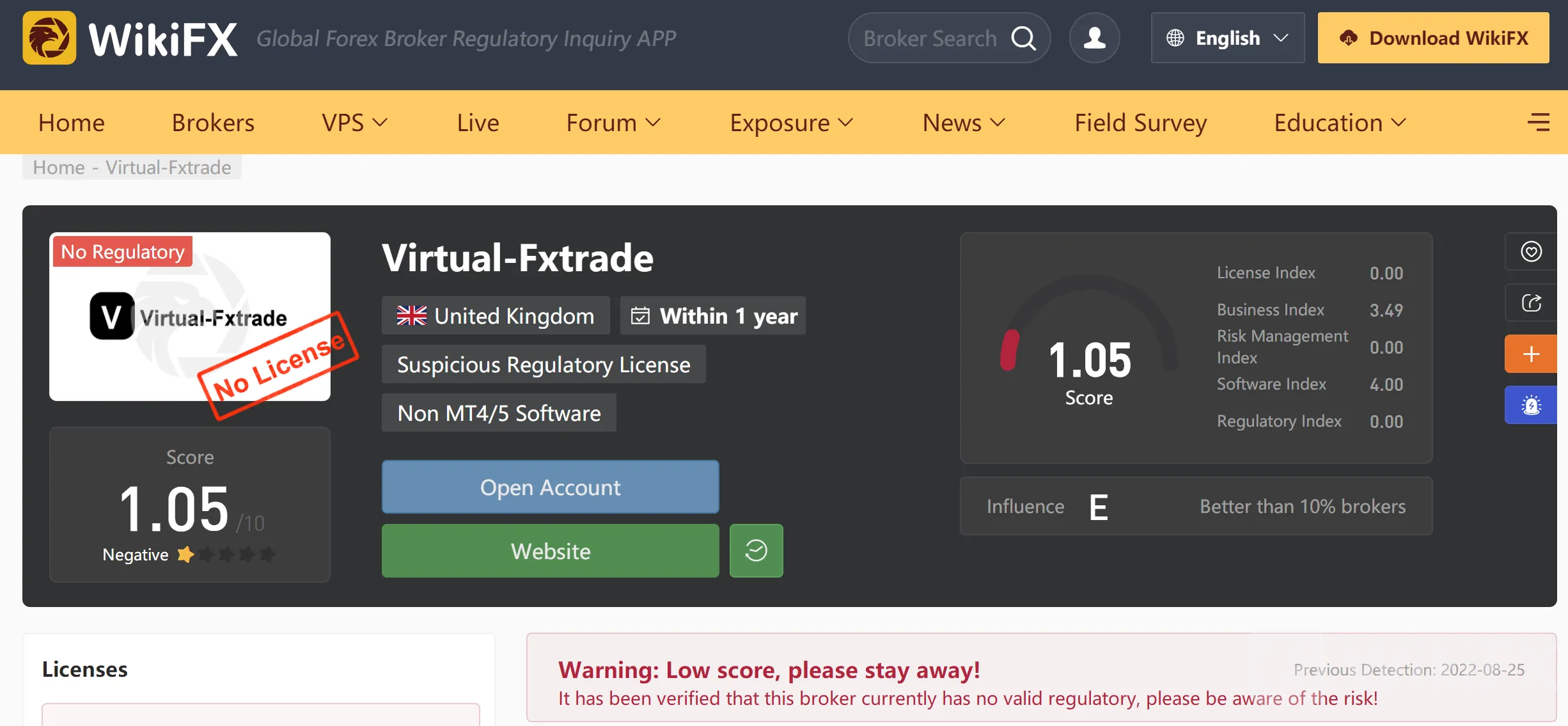Click the United Kingdom flag icon
Image resolution: width=1568 pixels, height=726 pixels.
[x=411, y=315]
